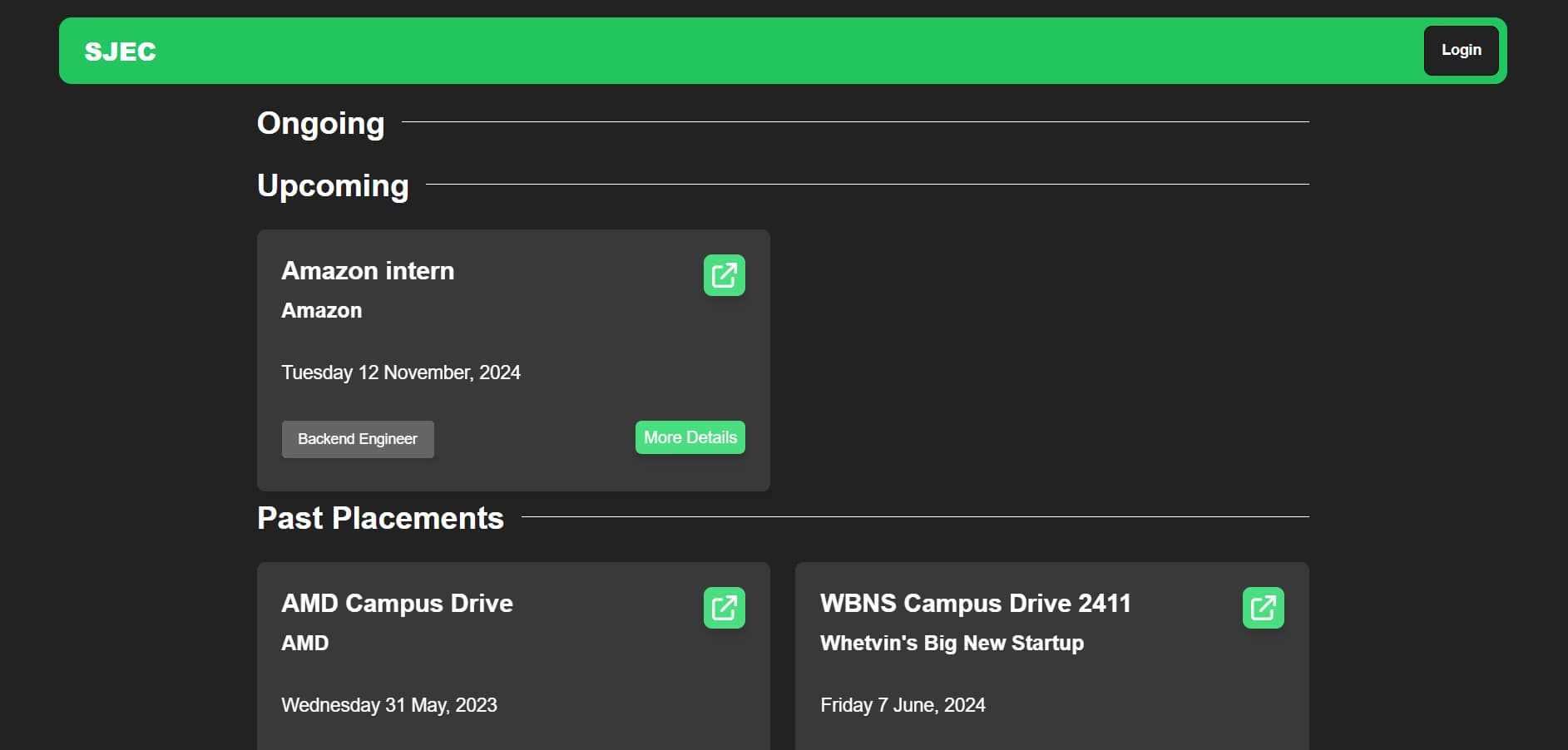The height and width of the screenshot is (750, 1568).
Task: Click the Ongoing section heading
Action: pos(320,123)
